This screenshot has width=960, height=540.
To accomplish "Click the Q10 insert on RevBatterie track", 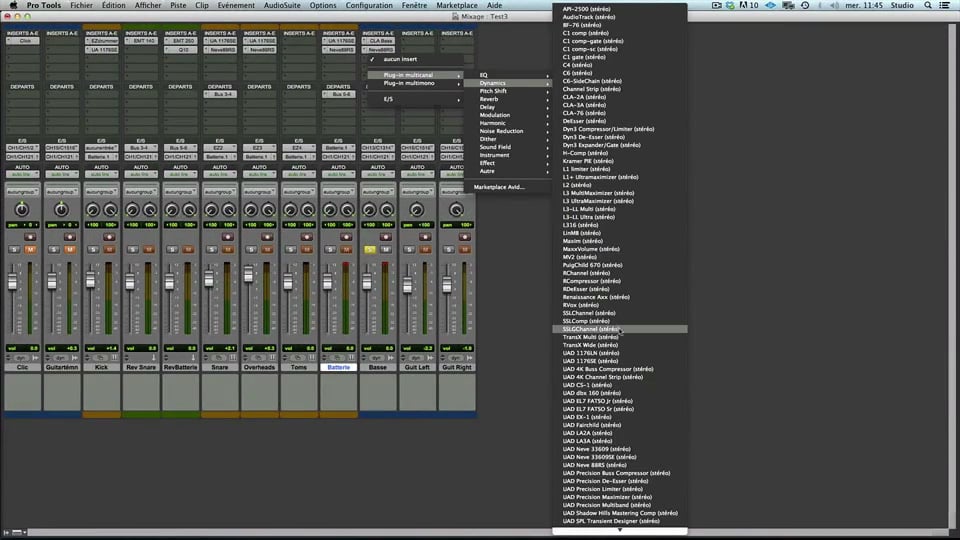I will point(180,50).
